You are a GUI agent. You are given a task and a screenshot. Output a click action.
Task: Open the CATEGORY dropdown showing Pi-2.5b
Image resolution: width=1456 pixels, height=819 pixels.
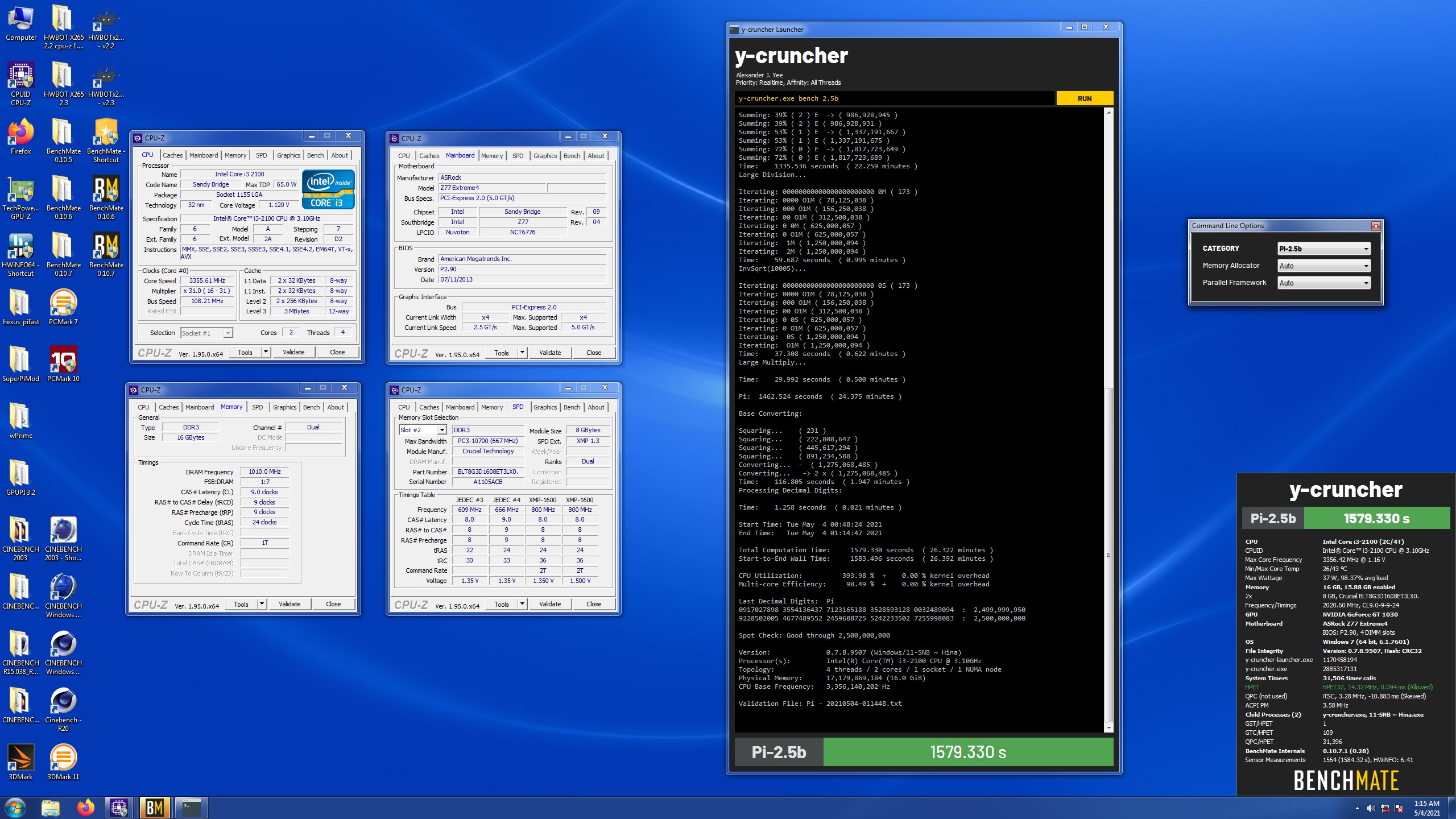pos(1323,249)
